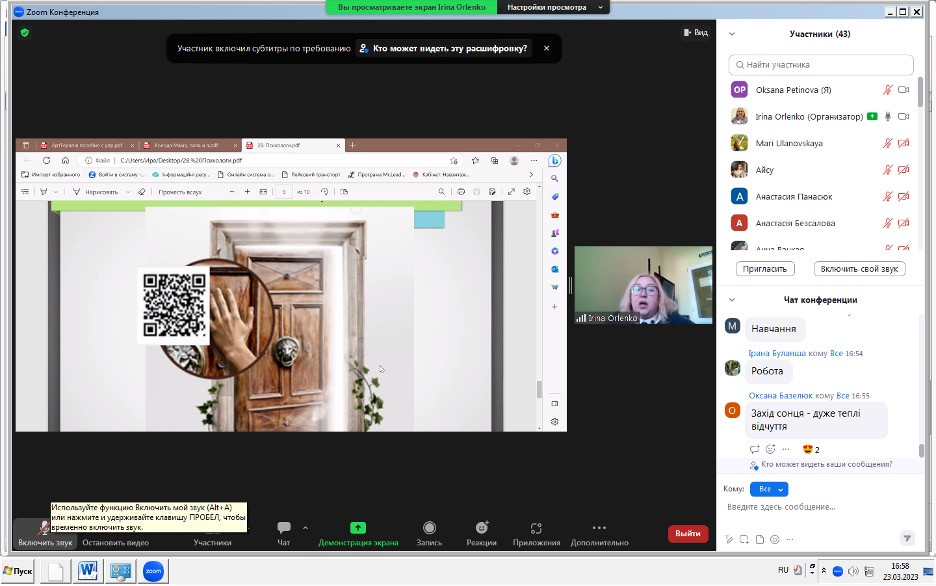
Task: Click the Zoom icon in the taskbar
Action: [x=153, y=571]
